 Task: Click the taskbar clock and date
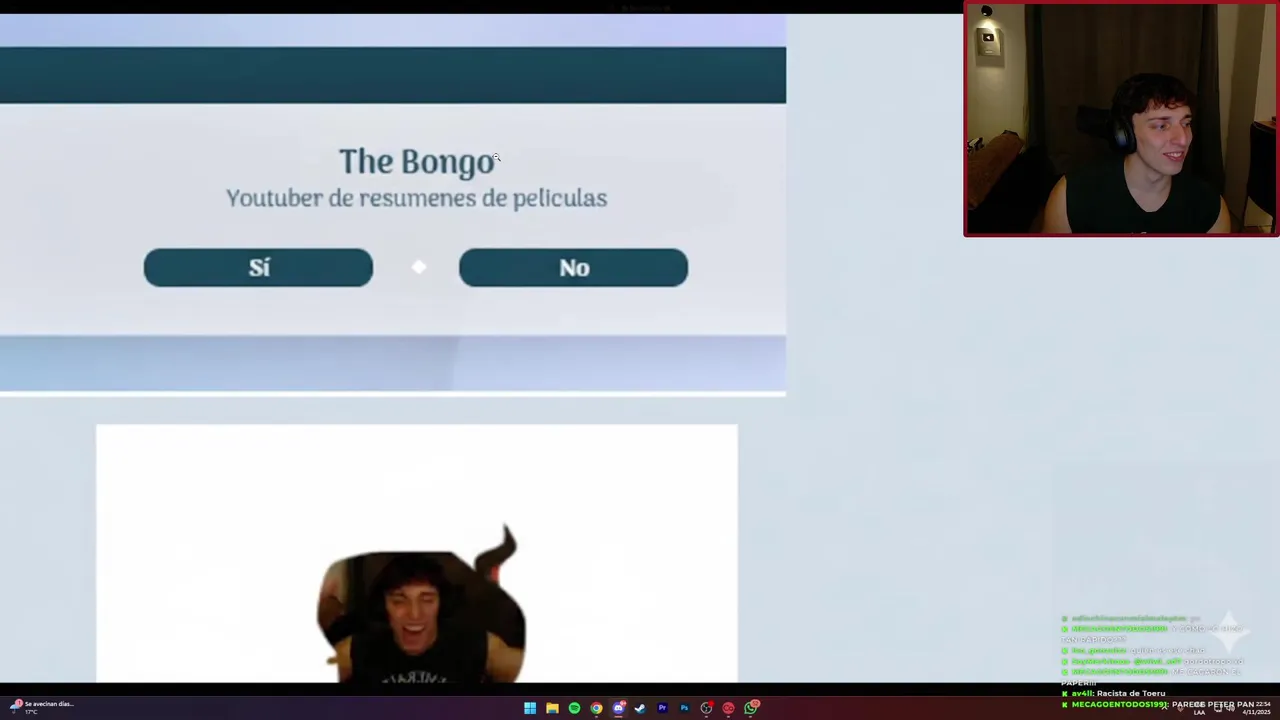click(x=1256, y=708)
